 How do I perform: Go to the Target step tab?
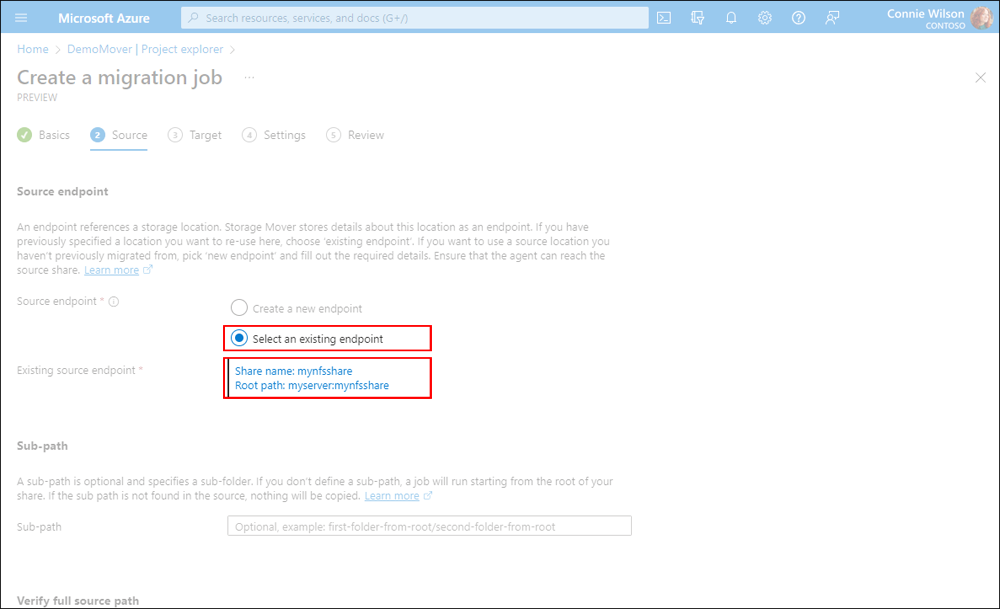pos(195,135)
